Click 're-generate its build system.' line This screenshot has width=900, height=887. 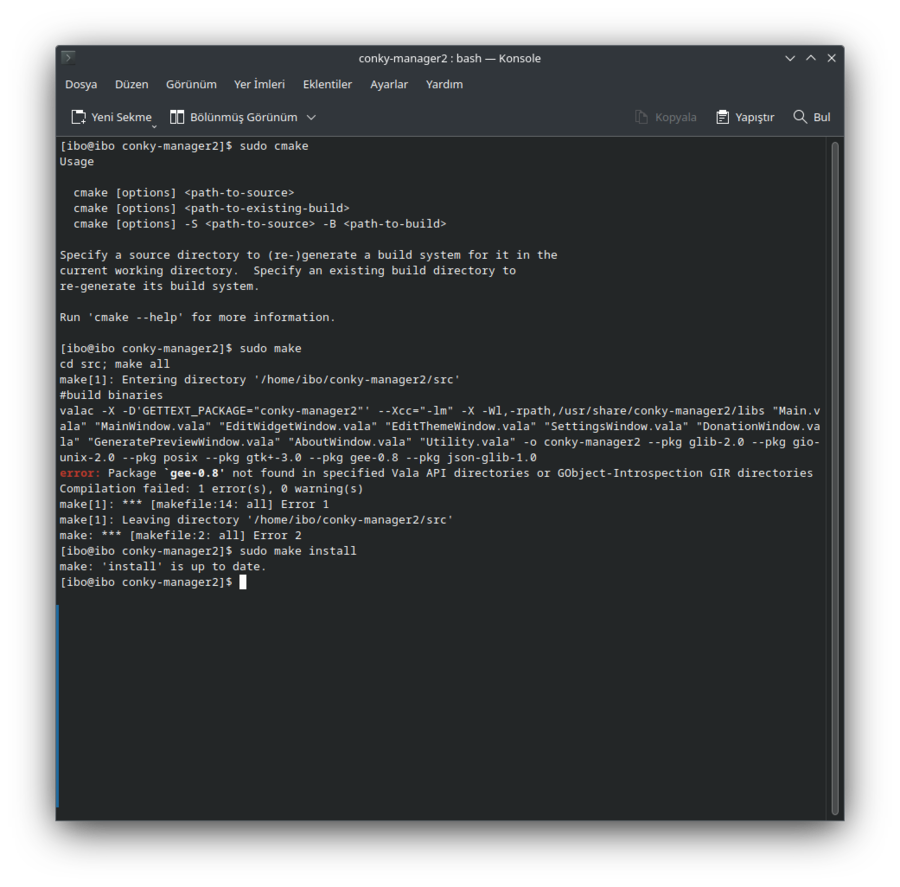160,286
